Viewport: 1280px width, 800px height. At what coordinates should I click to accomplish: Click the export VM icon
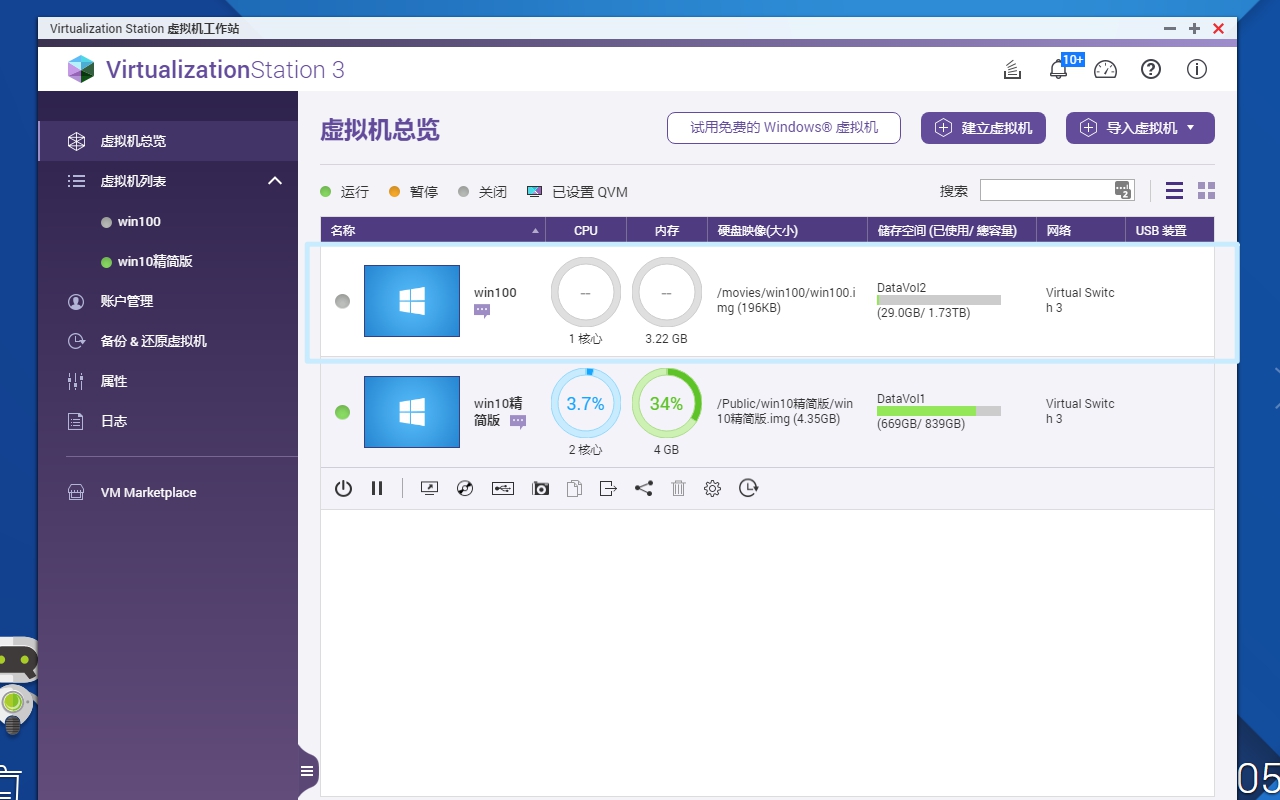click(x=608, y=488)
